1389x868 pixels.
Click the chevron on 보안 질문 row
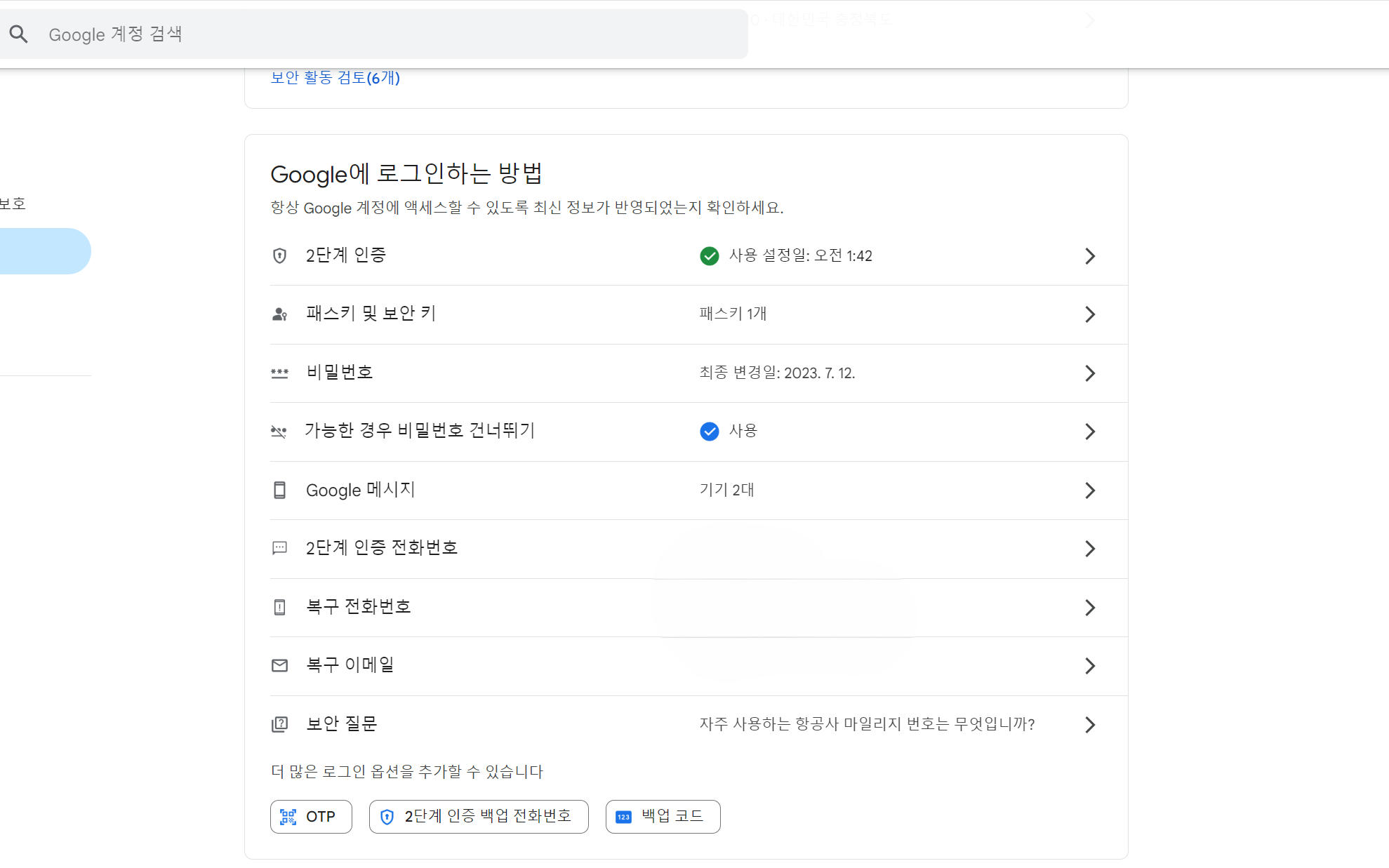1089,725
